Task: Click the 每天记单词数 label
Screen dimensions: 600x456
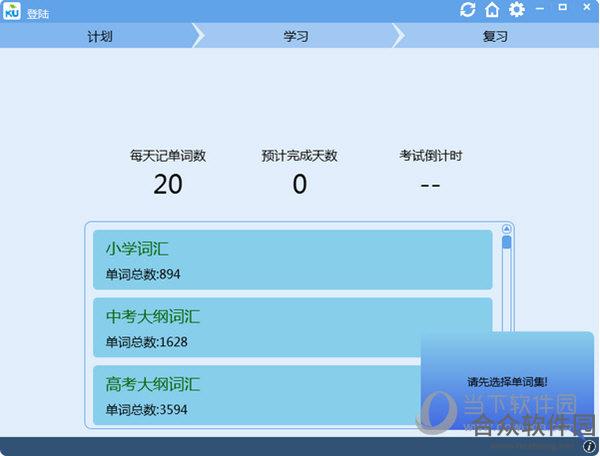Action: [x=168, y=156]
